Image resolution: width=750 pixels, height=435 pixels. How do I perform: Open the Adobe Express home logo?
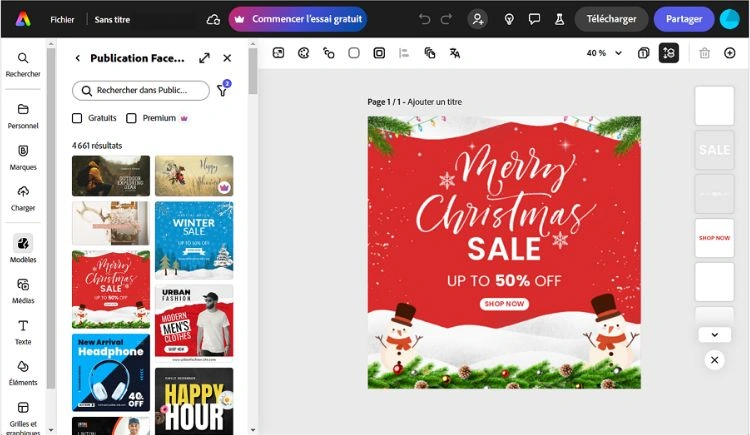click(x=23, y=19)
